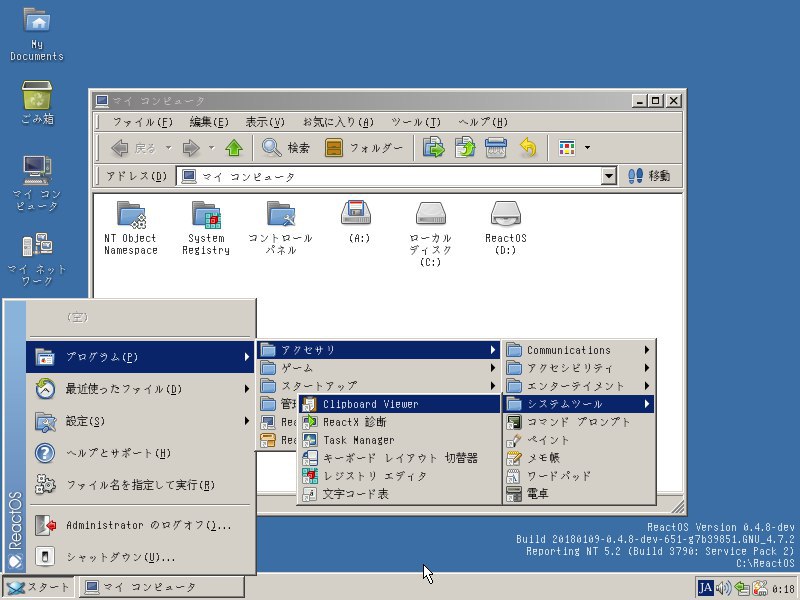Expand ゲーム programs submenu

pyautogui.click(x=378, y=368)
